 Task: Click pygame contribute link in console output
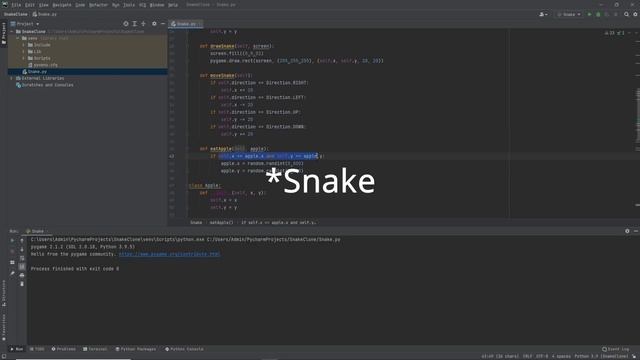(x=169, y=254)
